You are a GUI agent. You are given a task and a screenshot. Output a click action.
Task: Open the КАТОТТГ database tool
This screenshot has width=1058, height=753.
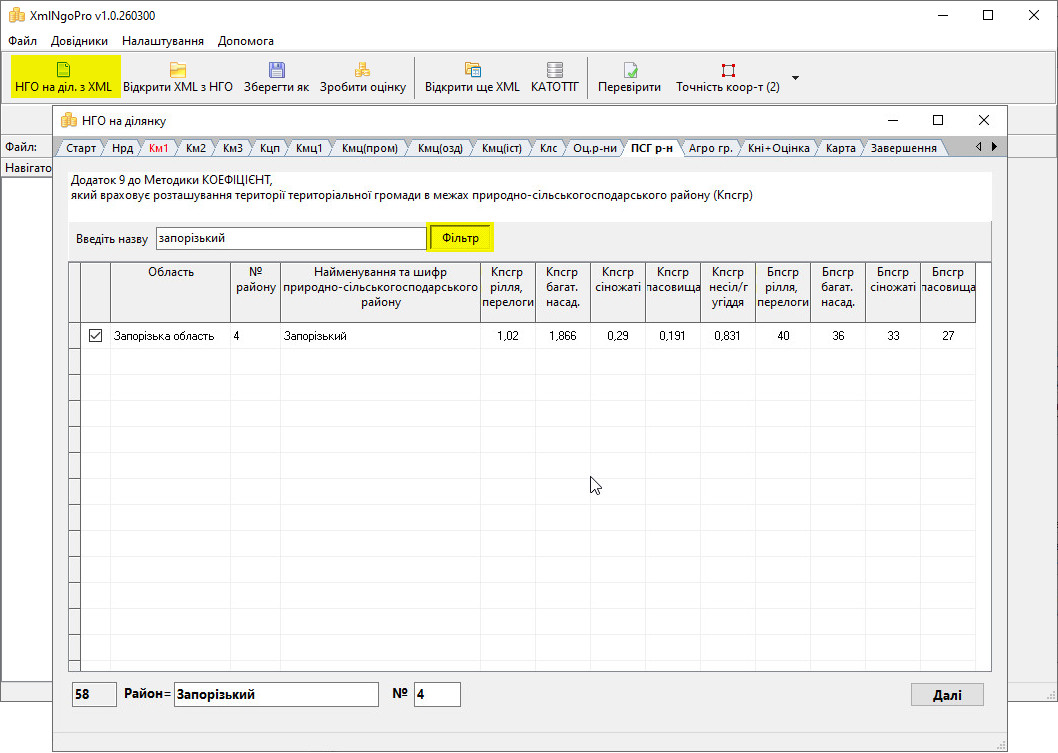(555, 70)
